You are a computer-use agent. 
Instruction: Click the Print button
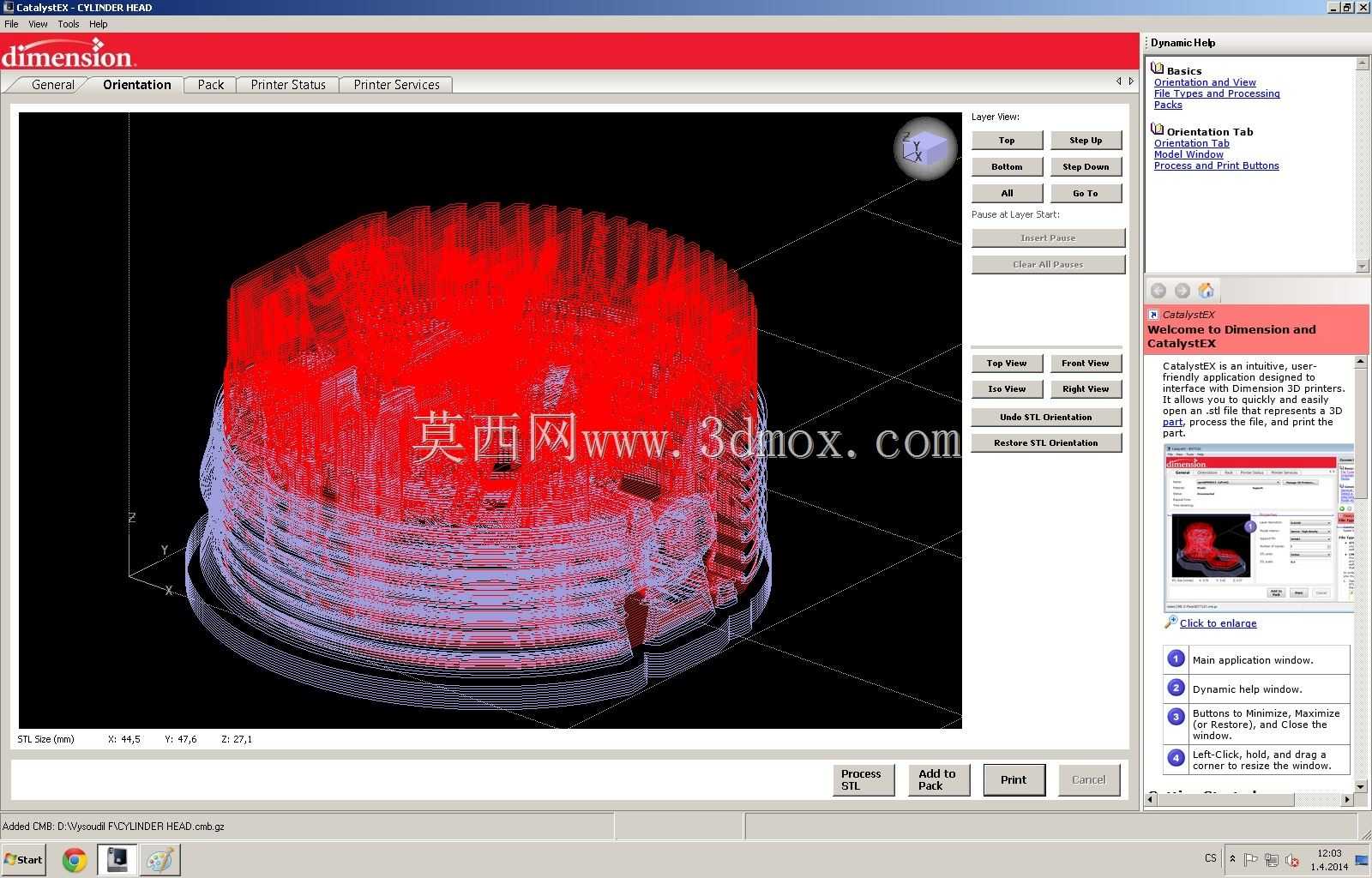click(1014, 779)
